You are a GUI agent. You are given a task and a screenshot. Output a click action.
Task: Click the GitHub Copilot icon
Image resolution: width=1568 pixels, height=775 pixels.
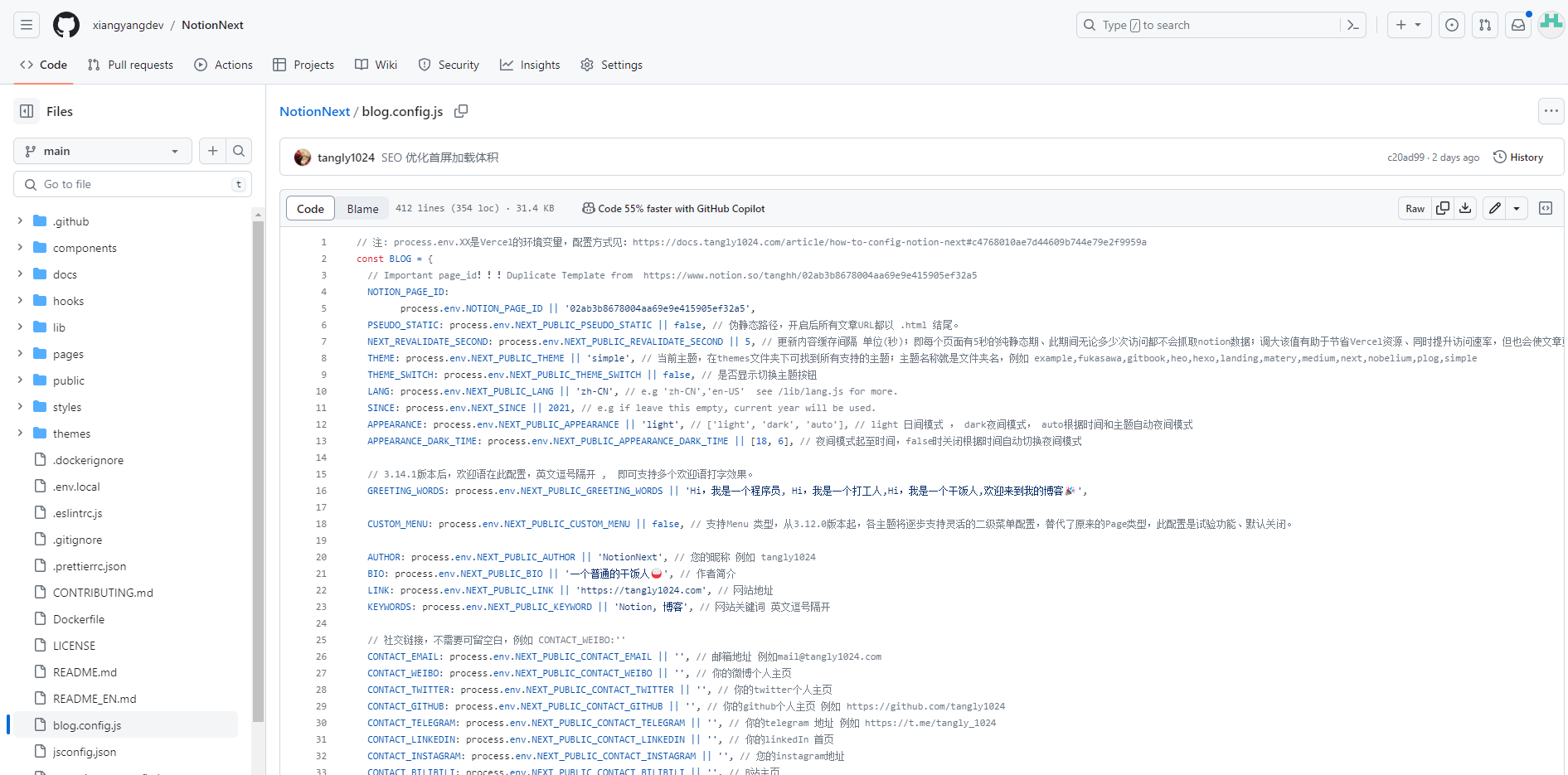pyautogui.click(x=589, y=208)
